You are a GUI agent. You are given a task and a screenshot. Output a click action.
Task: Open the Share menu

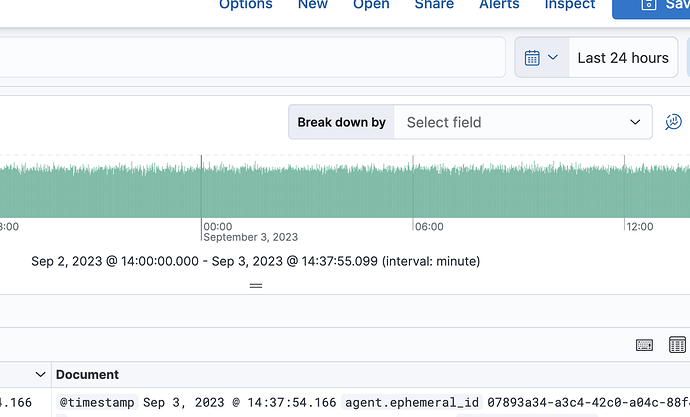[x=434, y=4]
